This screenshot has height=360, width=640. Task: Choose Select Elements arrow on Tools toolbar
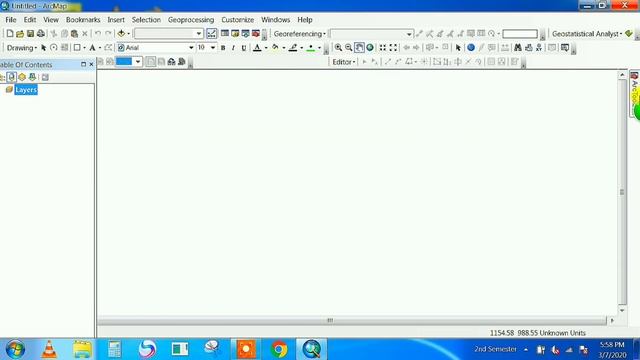(x=458, y=48)
